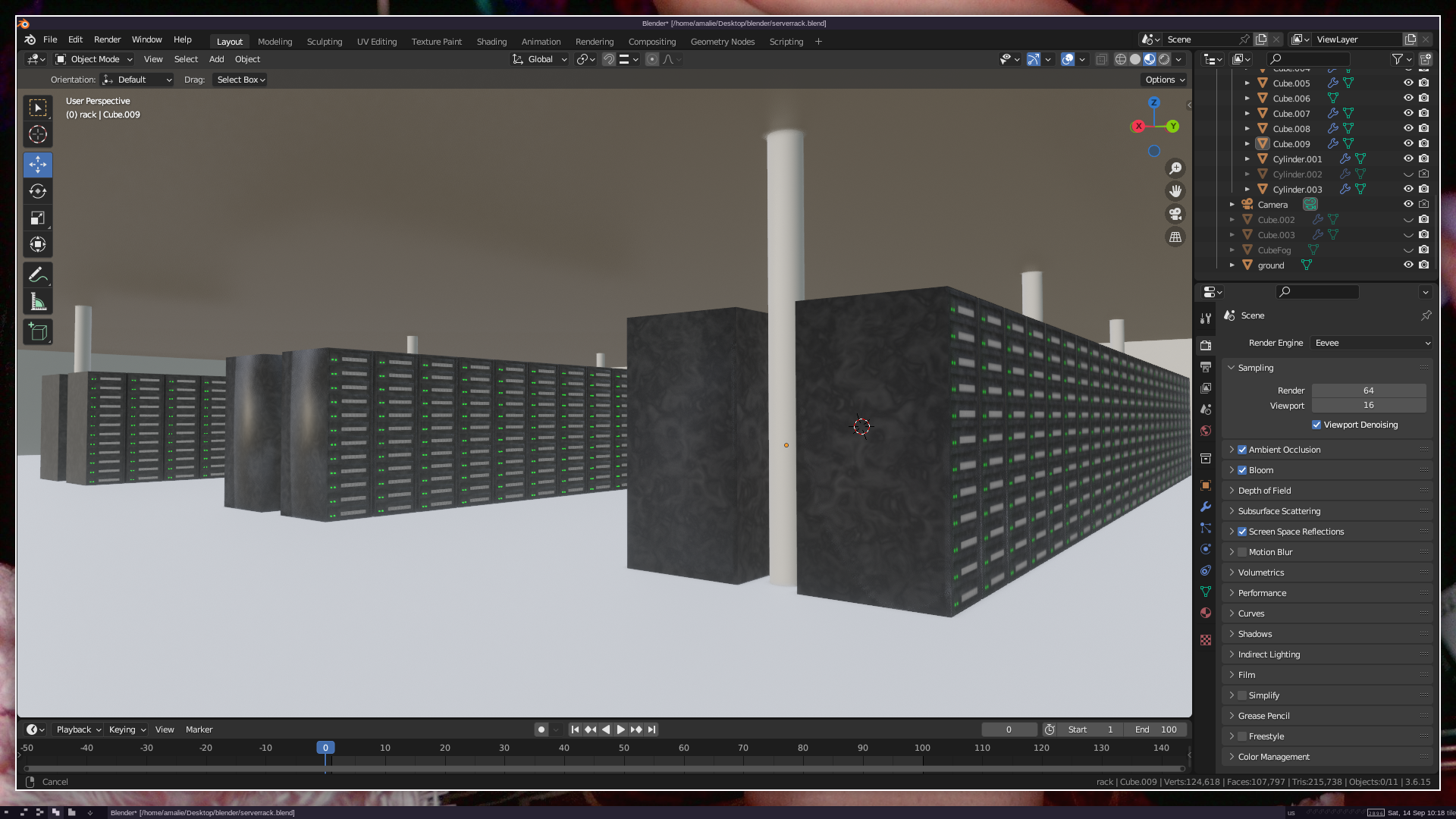Disable Bloom checkbox
This screenshot has height=819, width=1456.
(x=1242, y=470)
